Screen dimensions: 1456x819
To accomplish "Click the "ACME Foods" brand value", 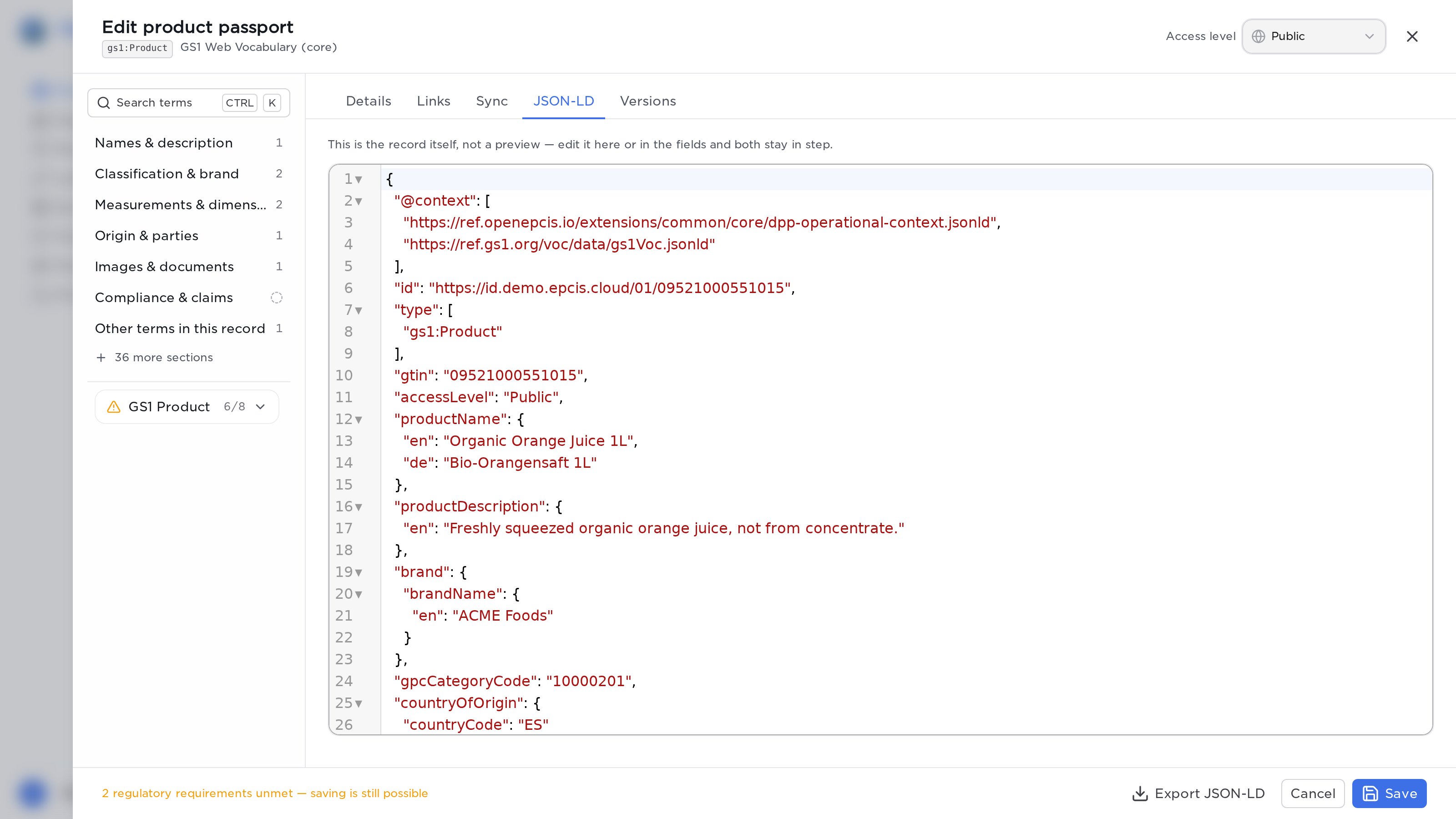I will 502,616.
